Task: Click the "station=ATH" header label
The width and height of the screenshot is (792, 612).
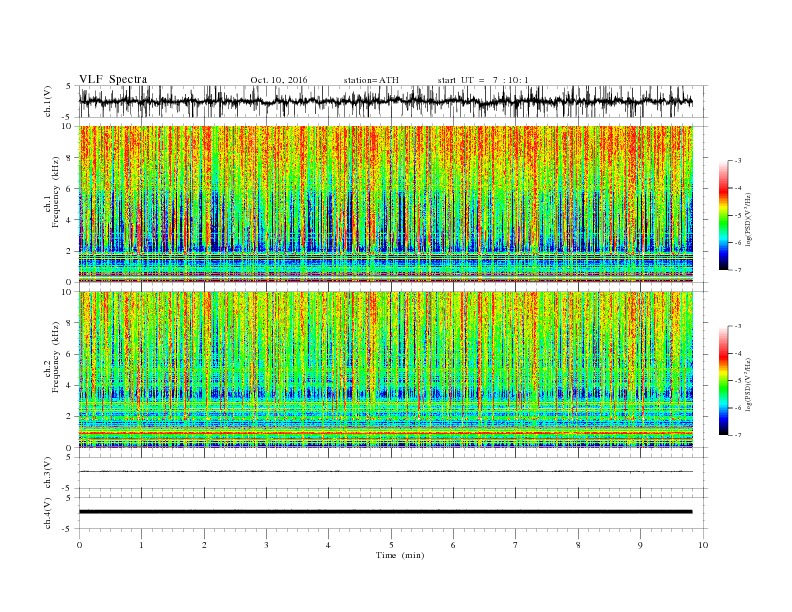Action: pyautogui.click(x=371, y=80)
